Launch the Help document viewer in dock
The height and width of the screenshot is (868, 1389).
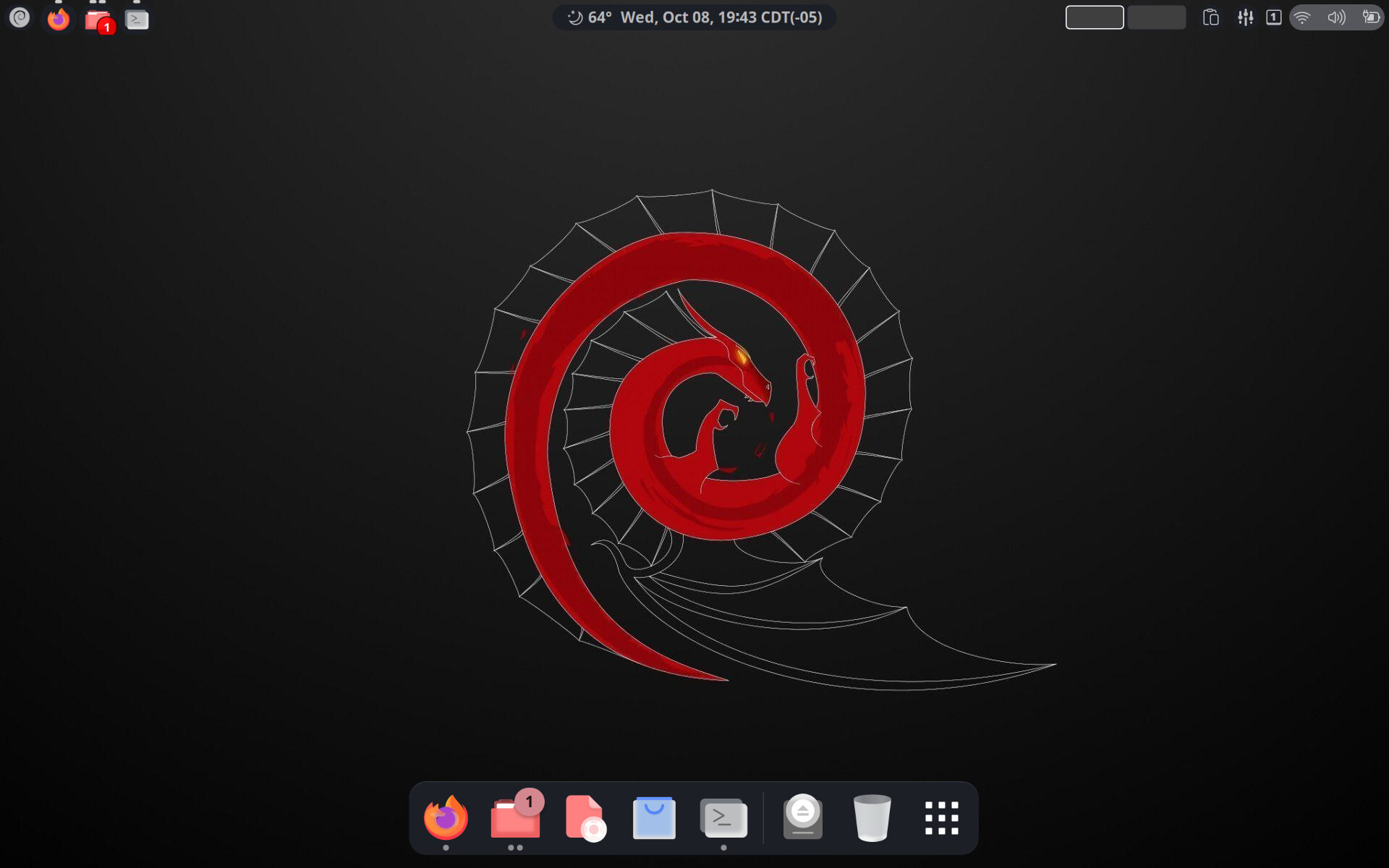coord(585,817)
